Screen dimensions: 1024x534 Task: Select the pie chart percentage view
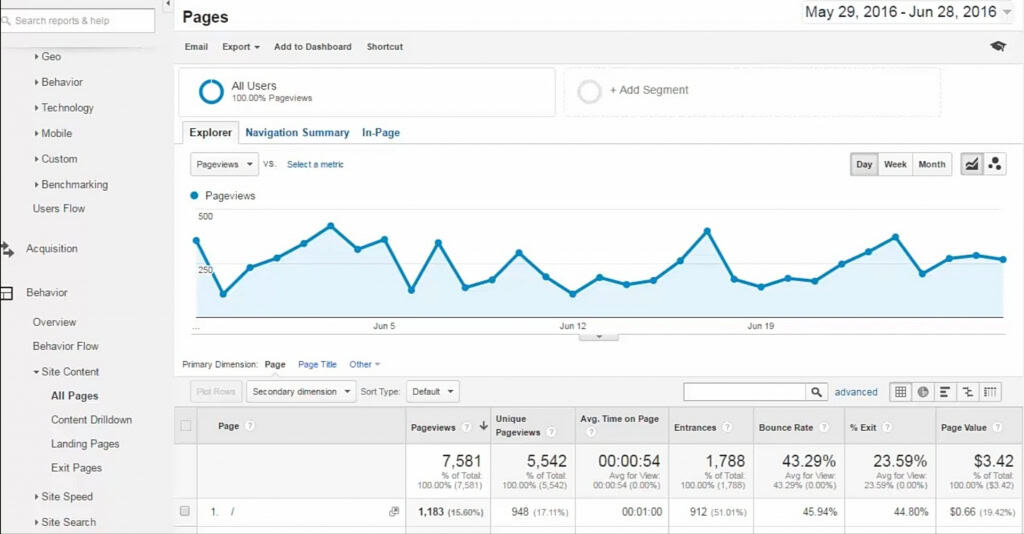(923, 392)
